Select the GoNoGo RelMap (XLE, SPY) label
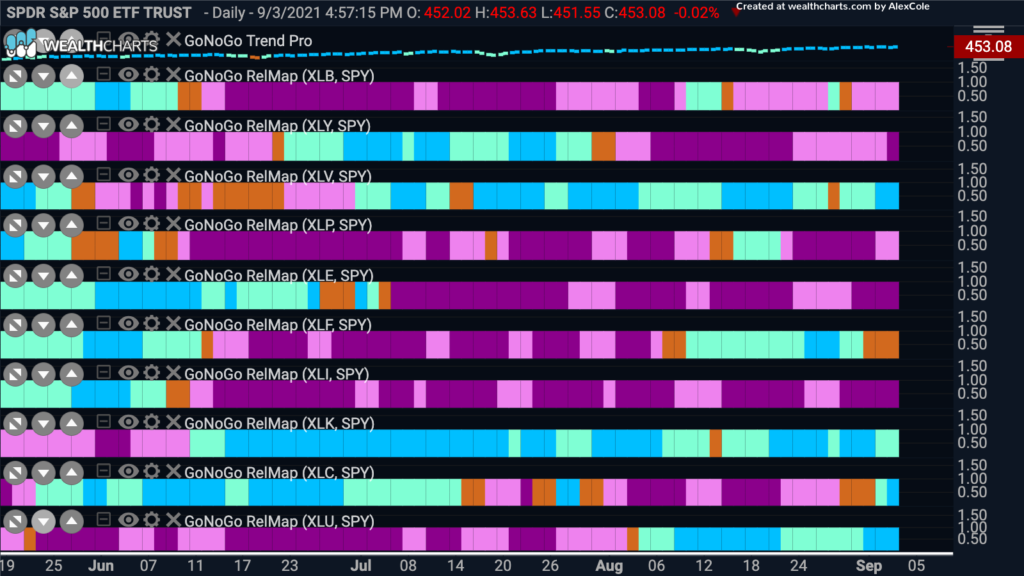The width and height of the screenshot is (1024, 576). pyautogui.click(x=279, y=276)
